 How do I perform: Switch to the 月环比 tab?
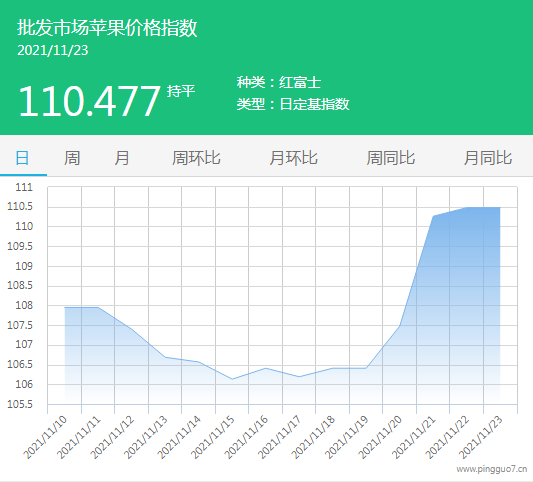(x=293, y=158)
